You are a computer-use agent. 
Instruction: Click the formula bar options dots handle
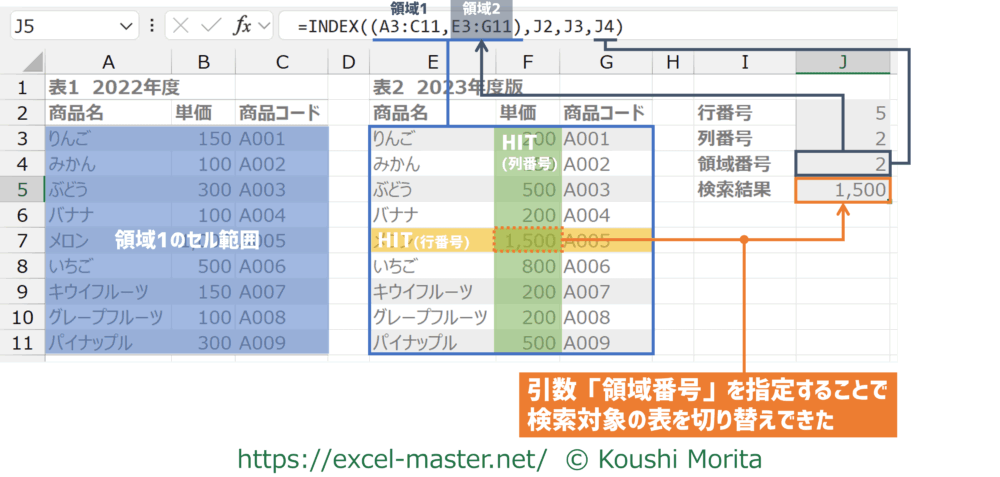pyautogui.click(x=150, y=26)
